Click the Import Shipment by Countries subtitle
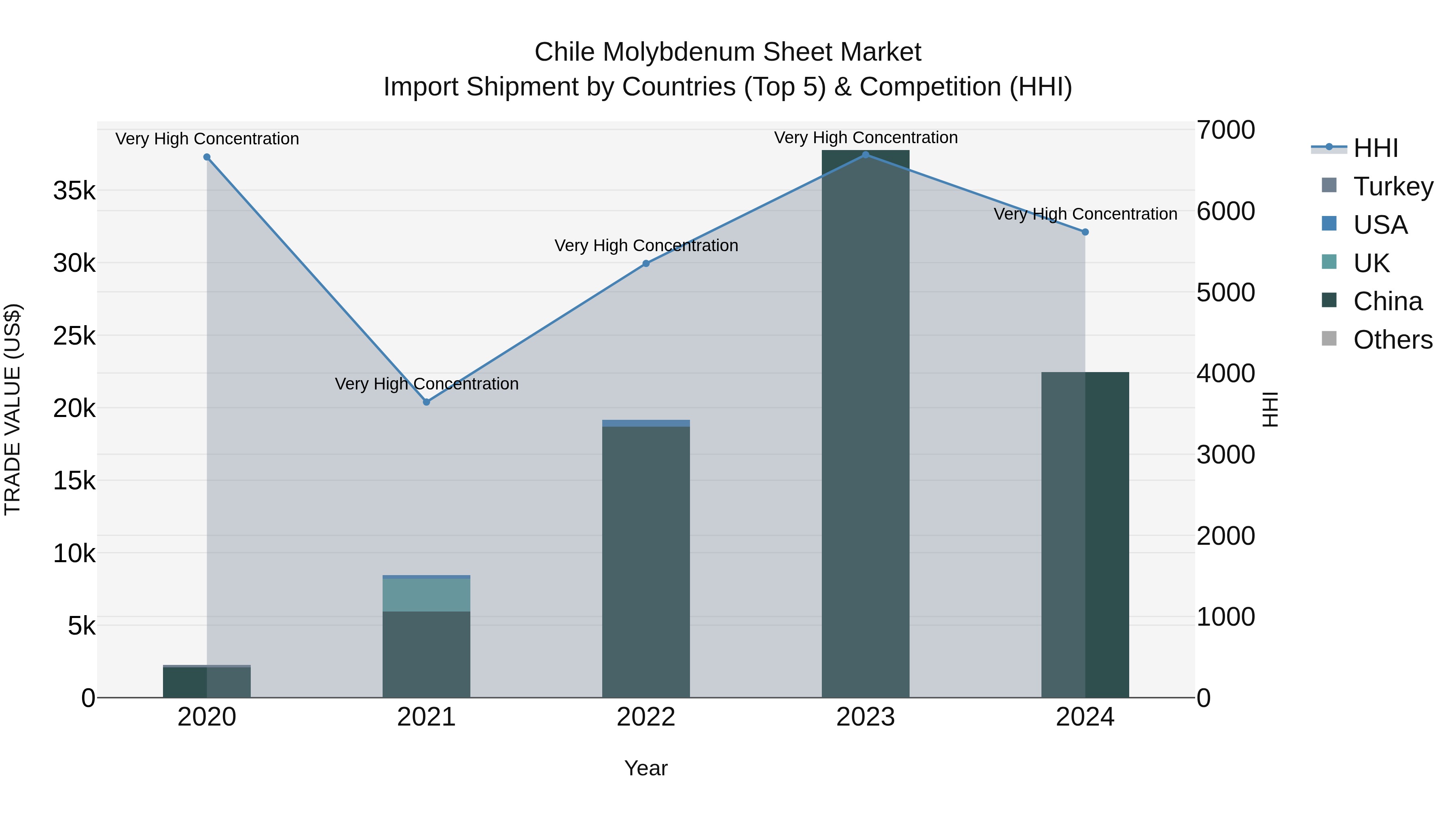The height and width of the screenshot is (819, 1456). (728, 87)
